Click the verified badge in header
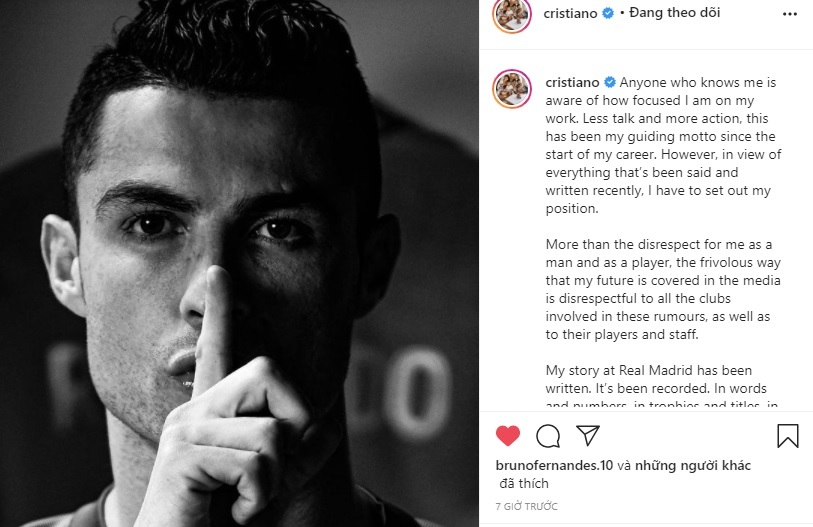This screenshot has width=813, height=527. 608,13
